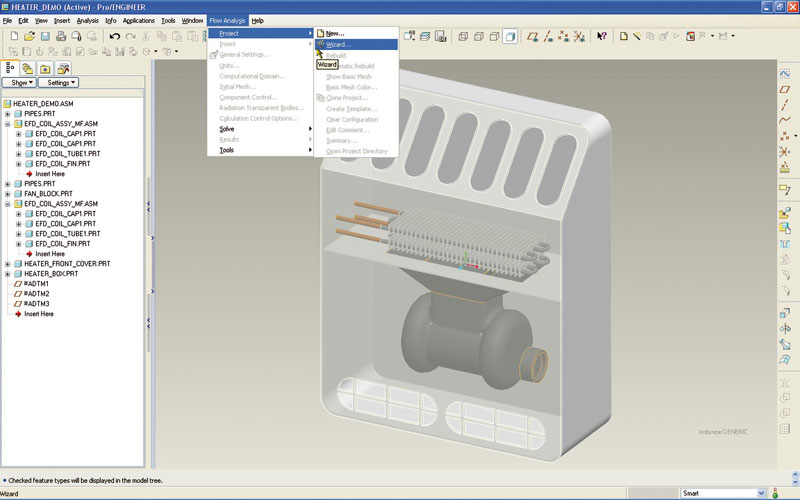Select the first EFD_COIL_FIN.PRT row

[x=62, y=164]
